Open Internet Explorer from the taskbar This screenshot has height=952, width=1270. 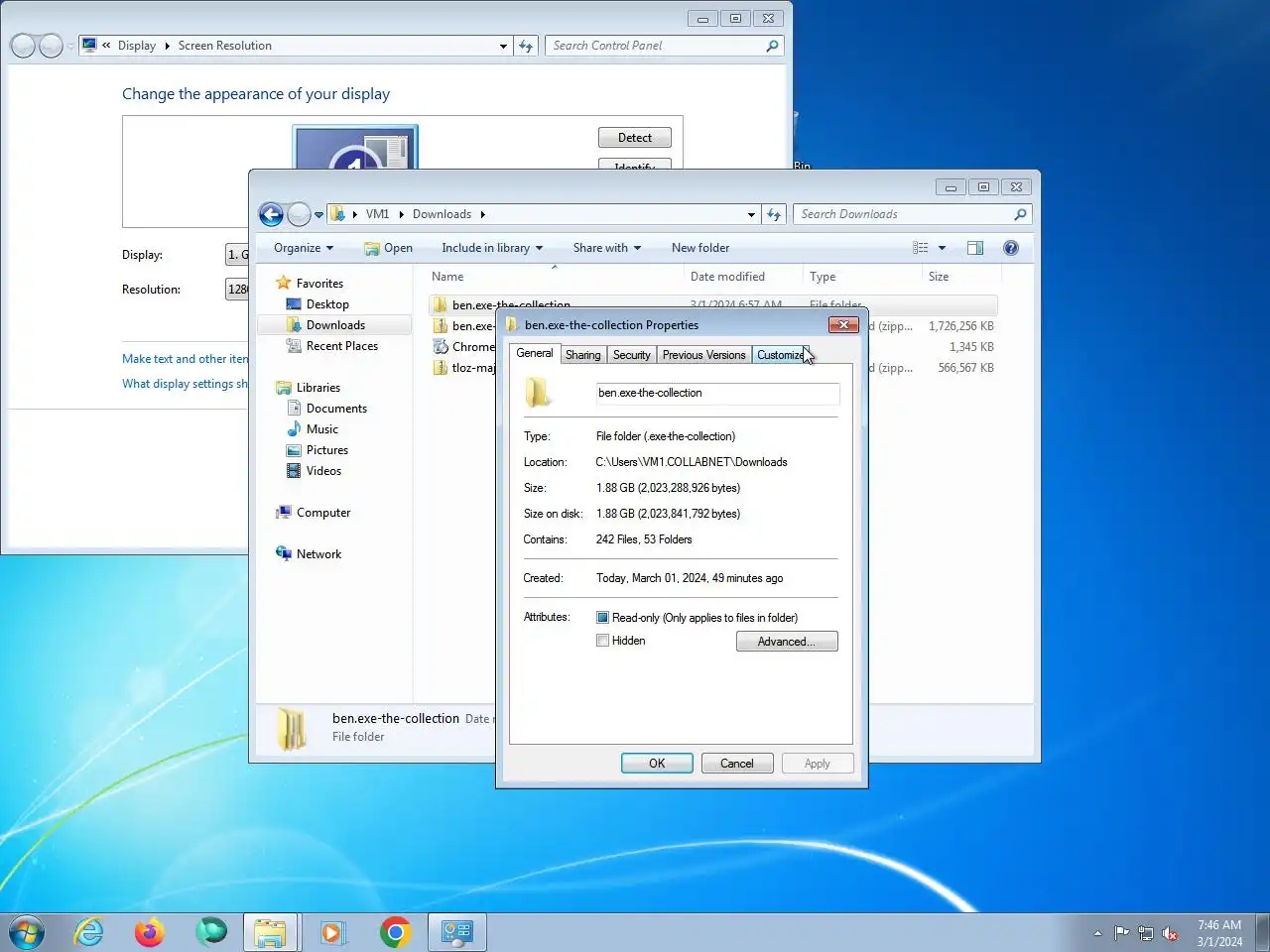(x=89, y=932)
